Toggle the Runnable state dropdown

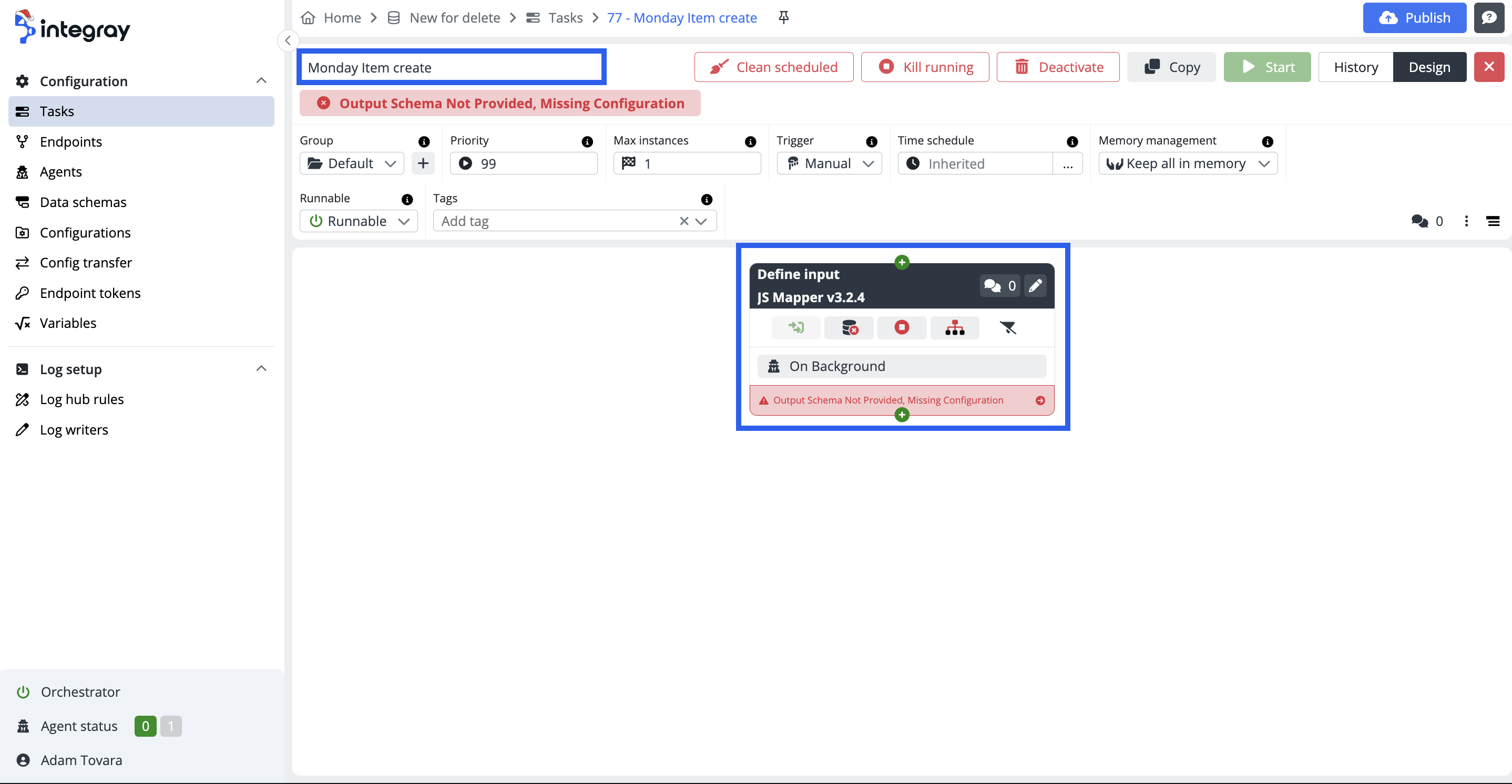coord(359,221)
